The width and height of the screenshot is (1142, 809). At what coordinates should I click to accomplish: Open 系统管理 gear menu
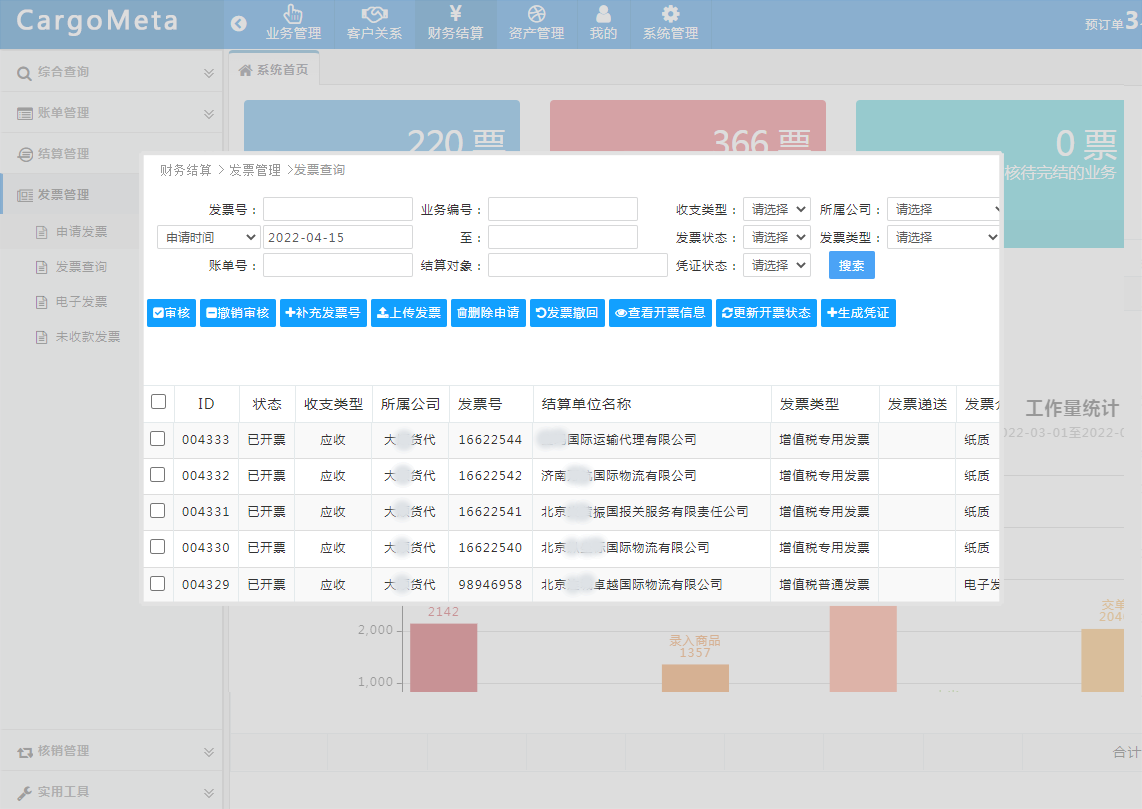670,24
